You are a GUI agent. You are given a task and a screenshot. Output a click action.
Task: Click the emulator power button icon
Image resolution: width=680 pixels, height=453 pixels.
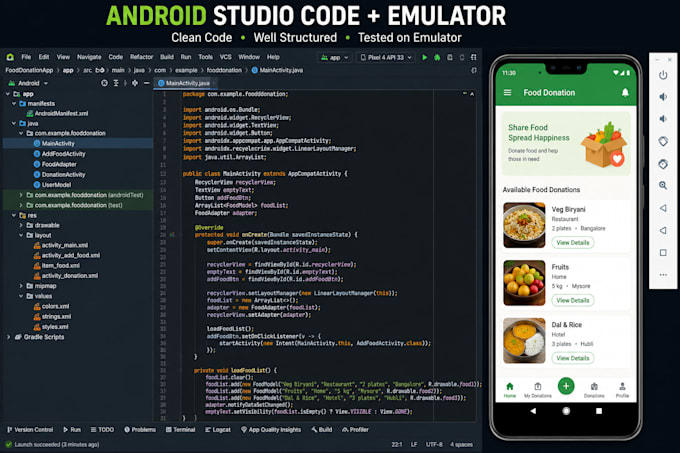[x=663, y=75]
